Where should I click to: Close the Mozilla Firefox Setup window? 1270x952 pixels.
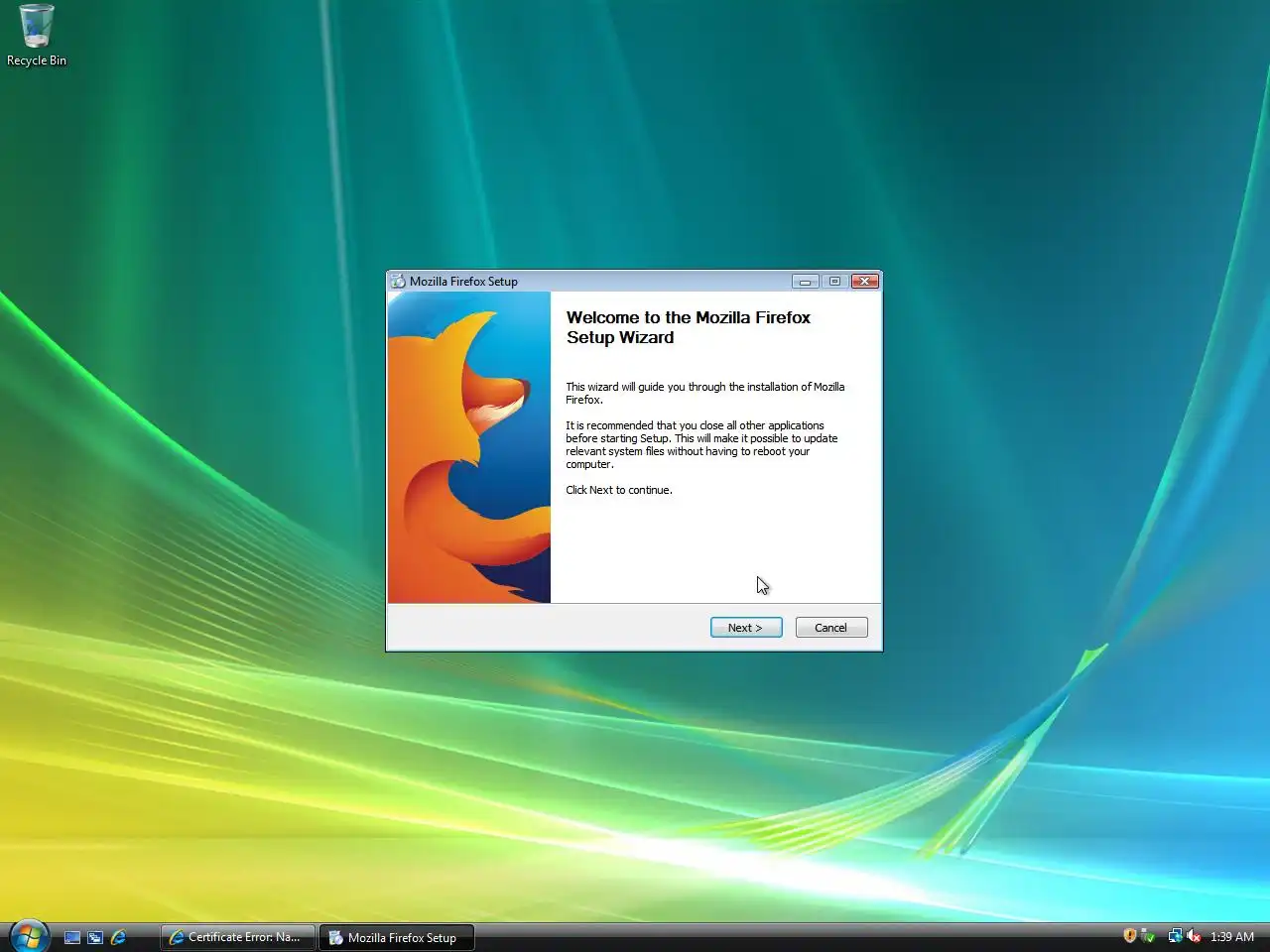click(x=864, y=282)
